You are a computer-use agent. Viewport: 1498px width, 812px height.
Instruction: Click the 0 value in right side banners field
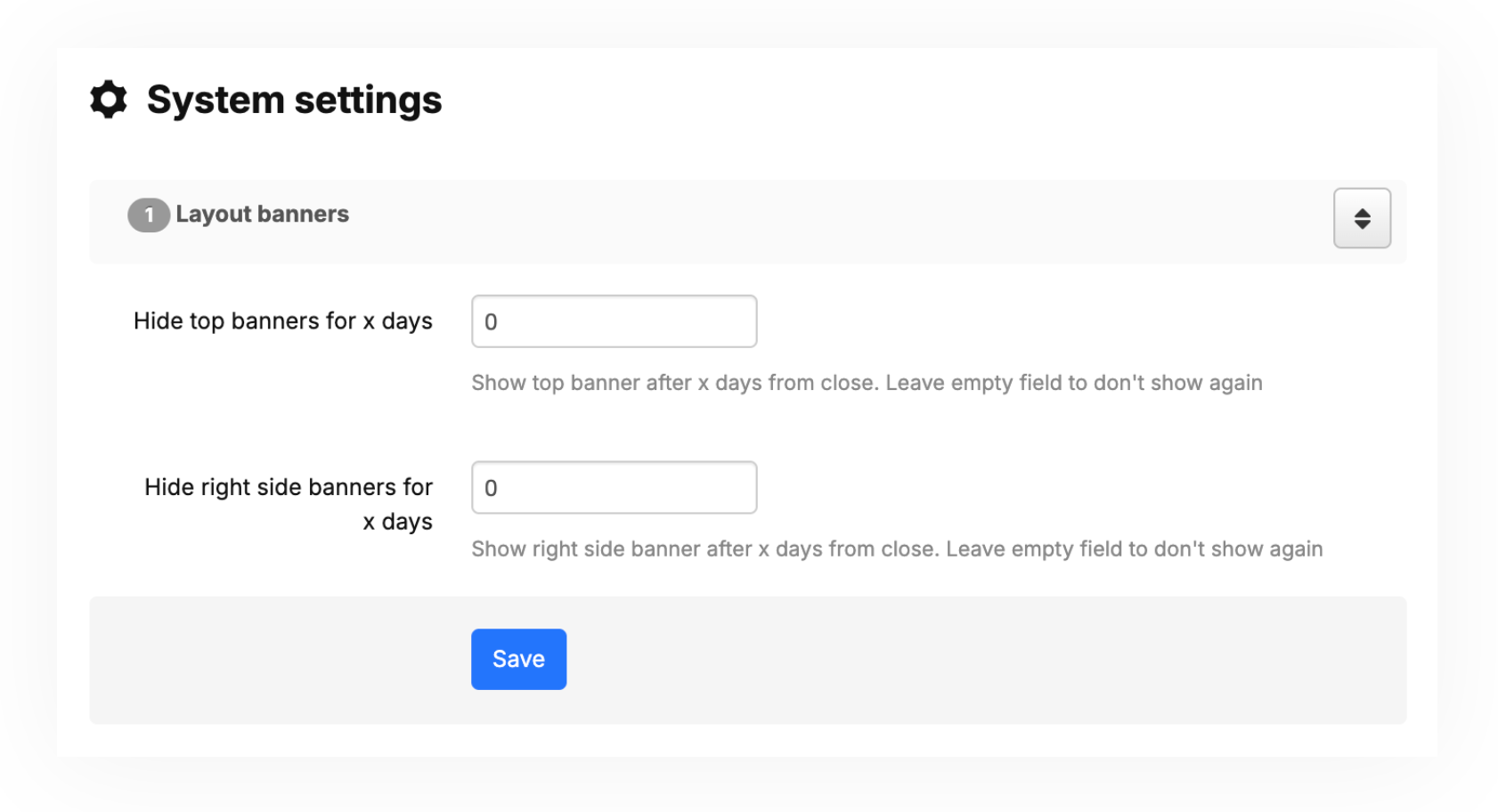pyautogui.click(x=491, y=488)
